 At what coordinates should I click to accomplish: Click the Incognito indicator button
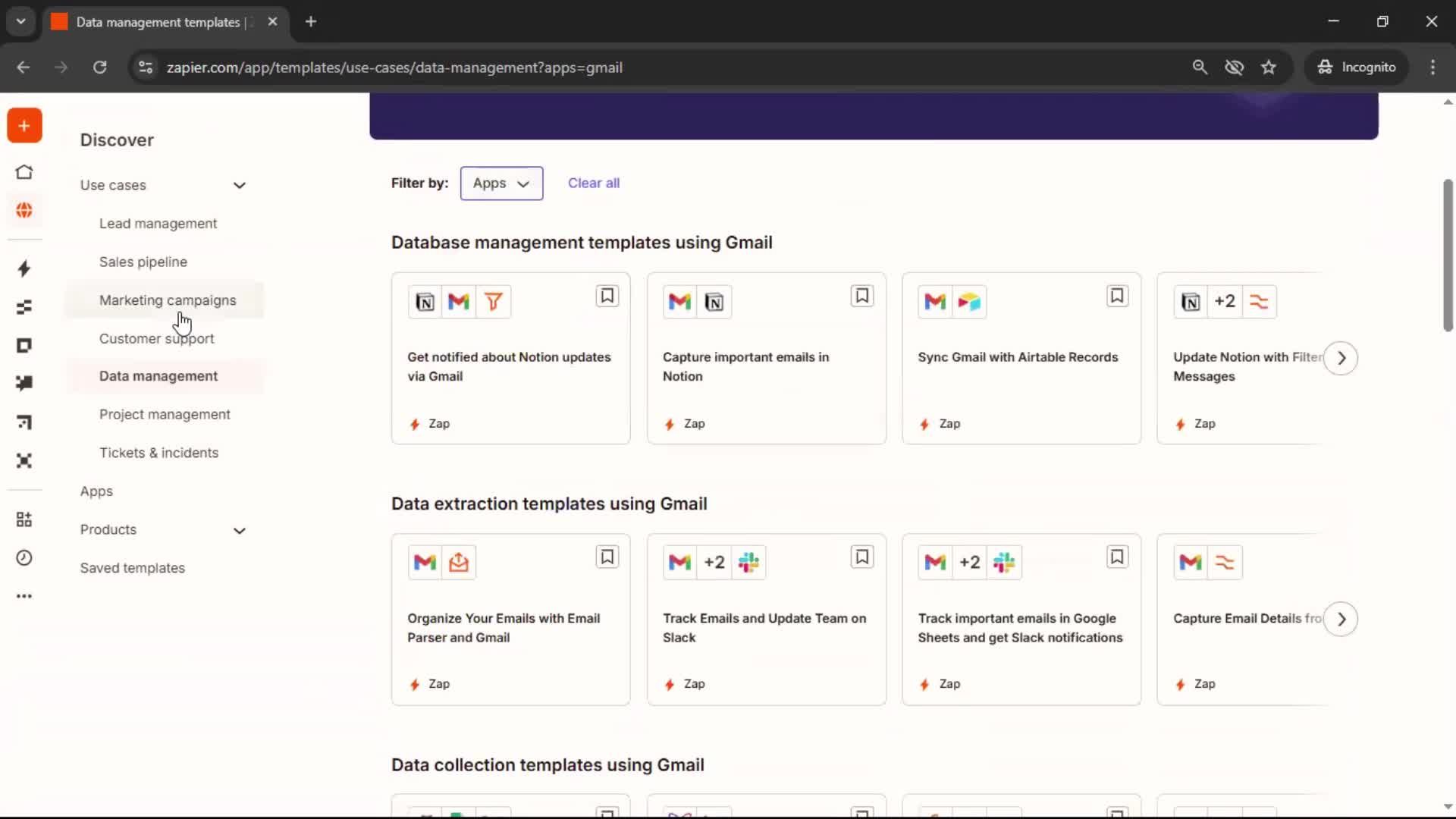[x=1357, y=67]
